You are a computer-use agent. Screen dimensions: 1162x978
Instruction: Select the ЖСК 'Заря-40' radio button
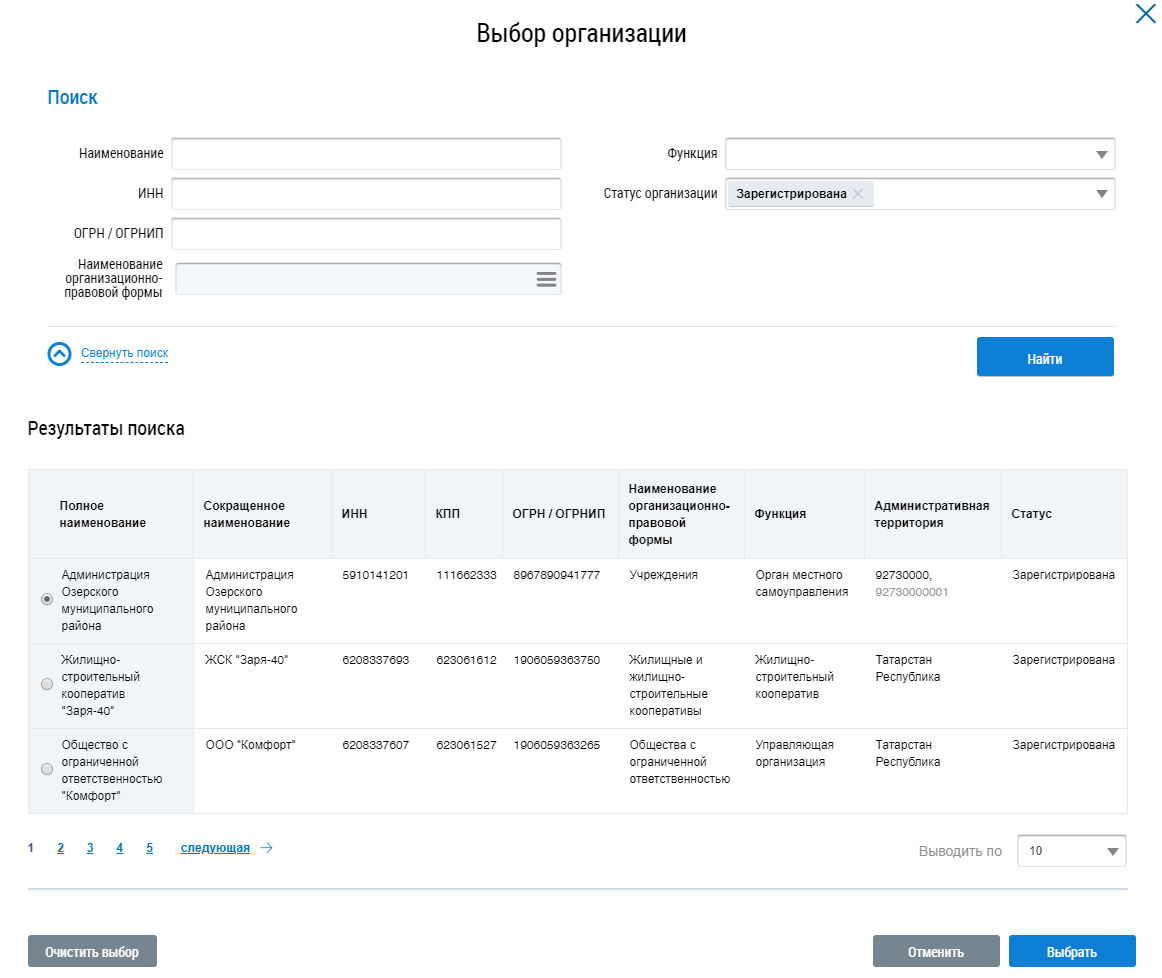point(46,684)
